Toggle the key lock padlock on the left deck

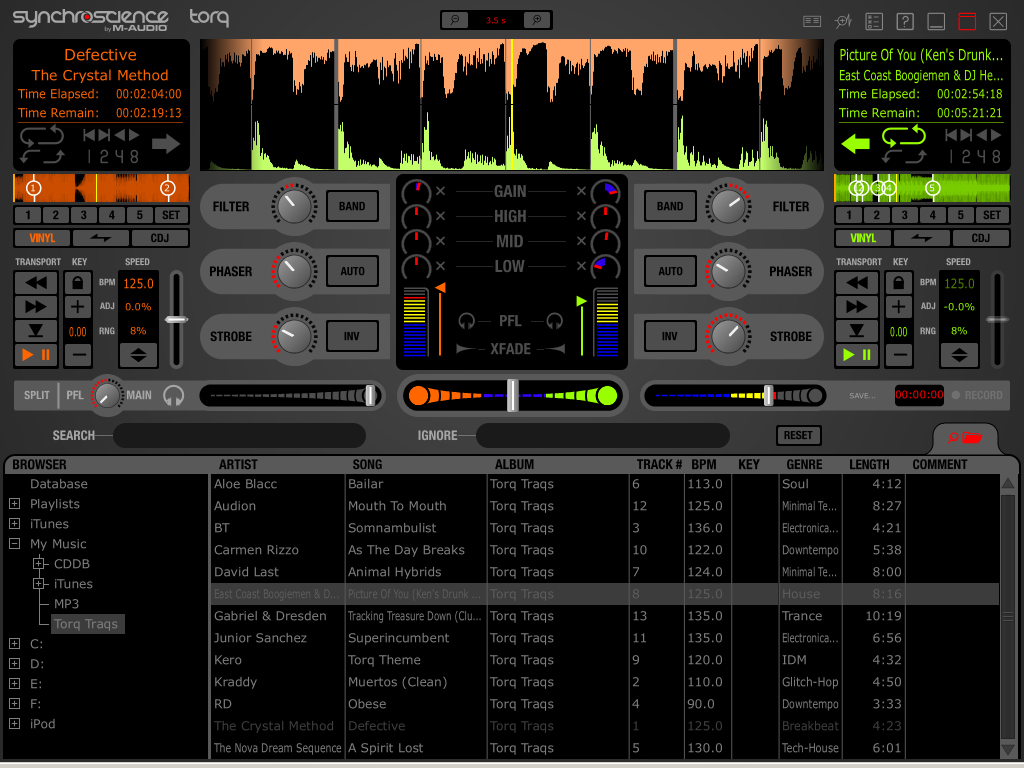click(x=76, y=282)
